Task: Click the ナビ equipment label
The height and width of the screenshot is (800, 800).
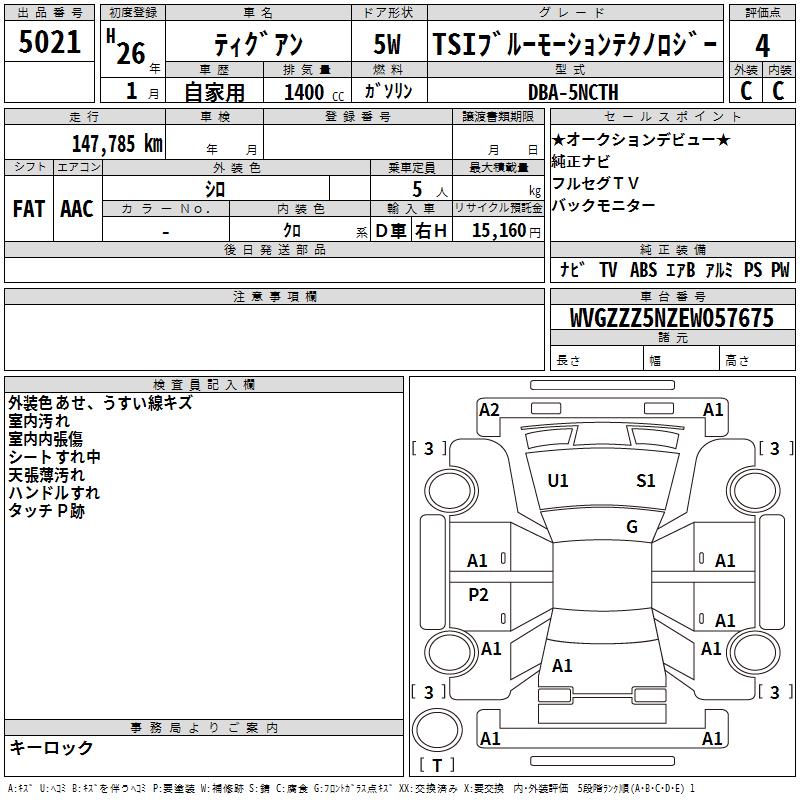Action: [x=572, y=269]
